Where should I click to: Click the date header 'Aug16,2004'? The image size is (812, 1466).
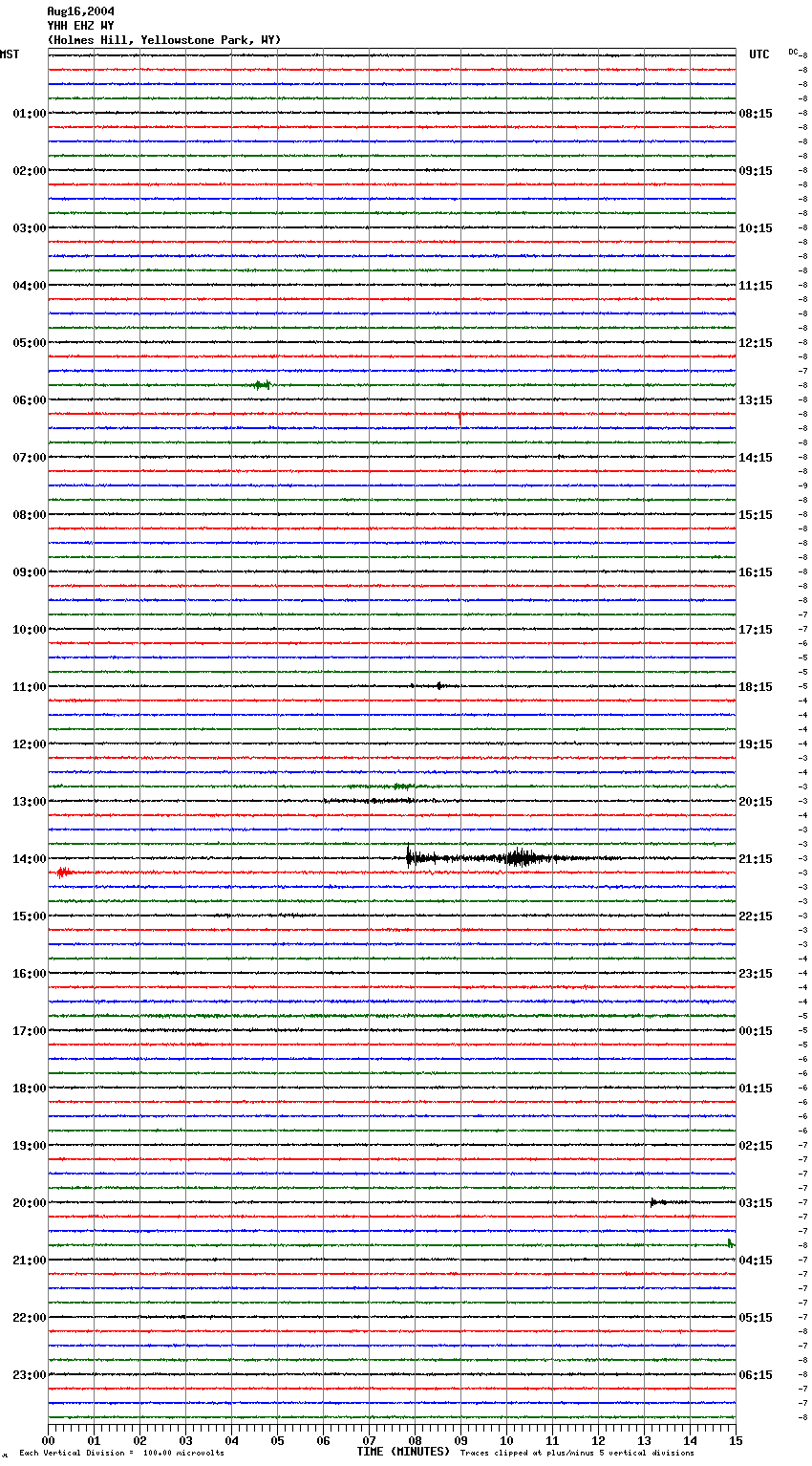(80, 11)
